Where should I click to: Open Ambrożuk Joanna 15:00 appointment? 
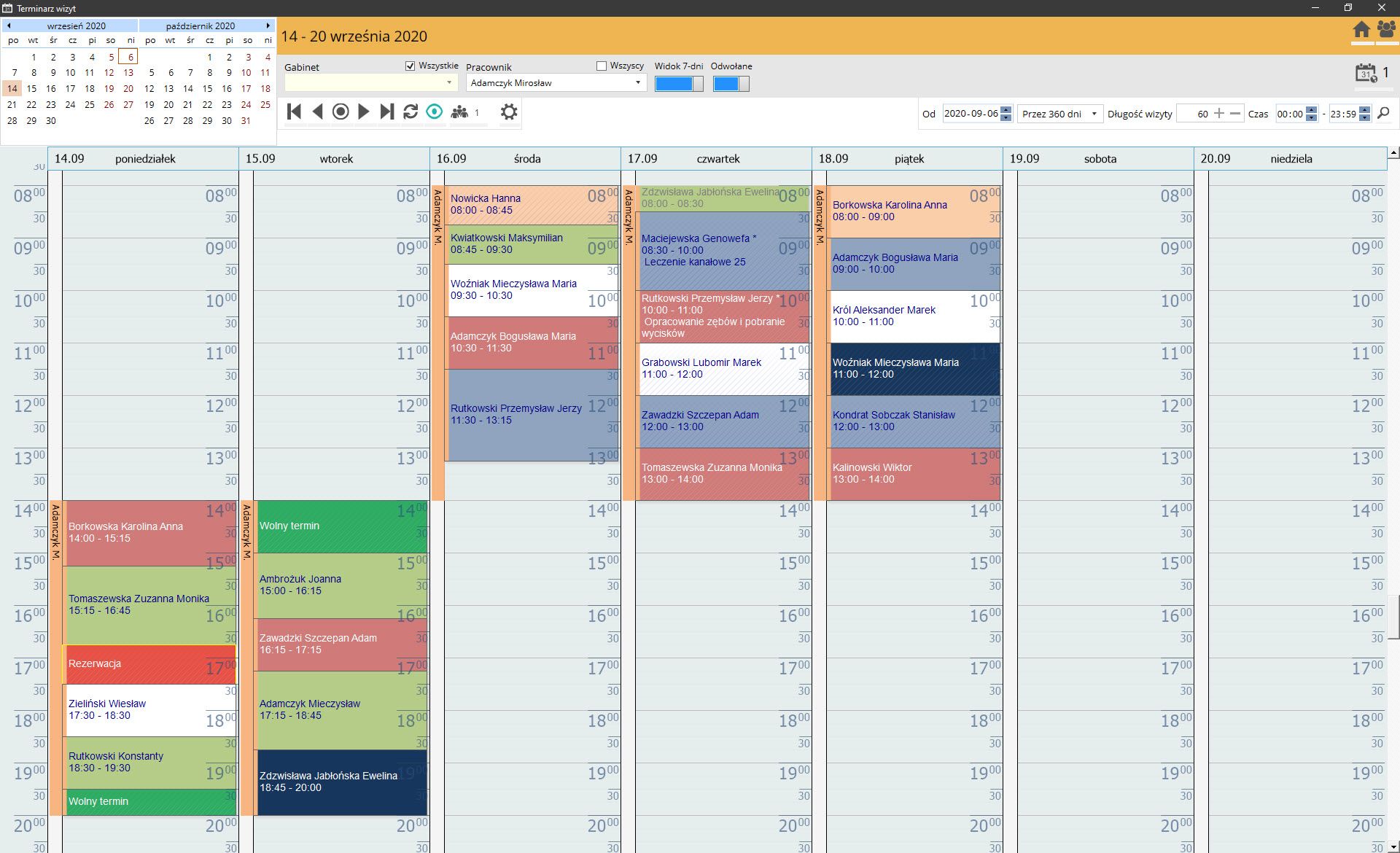pos(341,585)
